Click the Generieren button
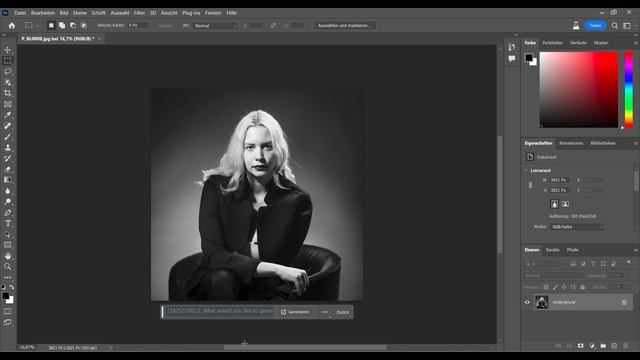Viewport: 640px width, 360px height. (x=295, y=312)
